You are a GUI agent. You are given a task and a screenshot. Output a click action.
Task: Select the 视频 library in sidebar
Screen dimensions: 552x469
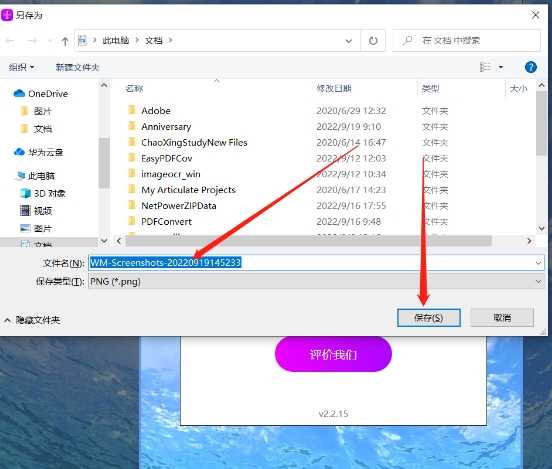tap(36, 211)
